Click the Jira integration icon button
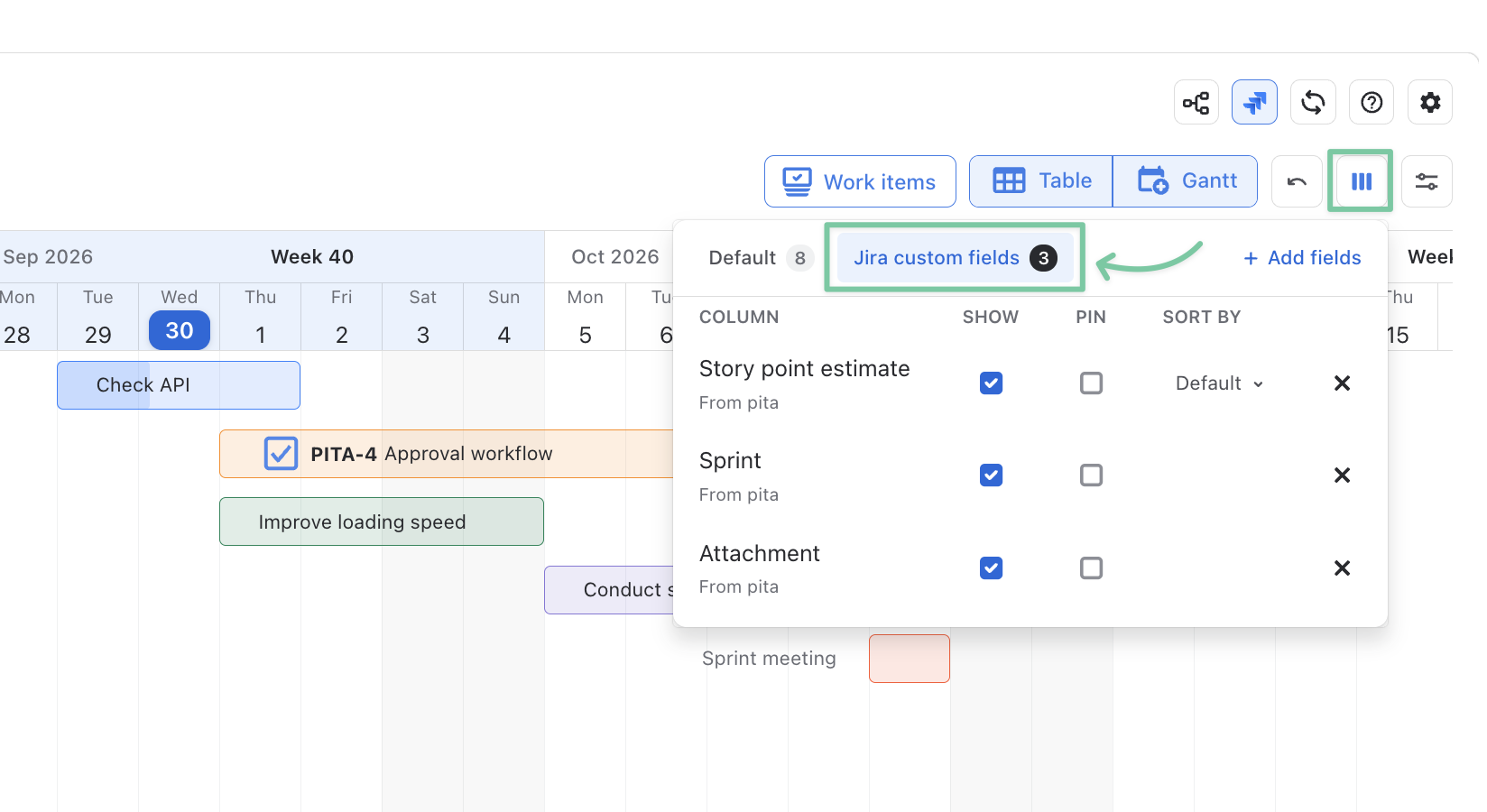 click(1254, 103)
